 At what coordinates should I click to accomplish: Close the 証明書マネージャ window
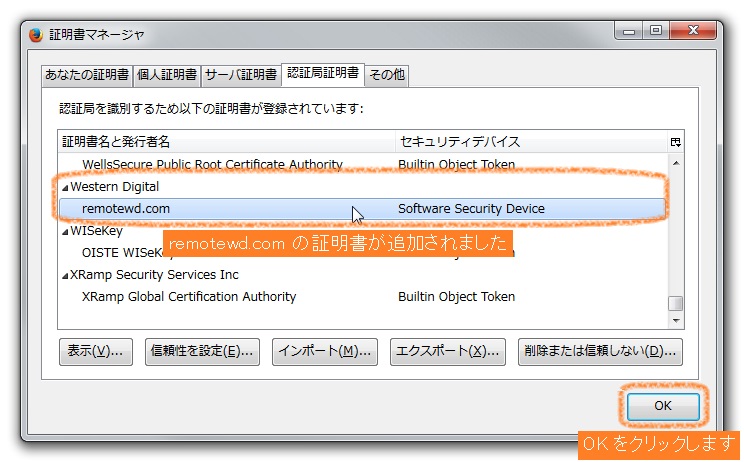point(693,31)
